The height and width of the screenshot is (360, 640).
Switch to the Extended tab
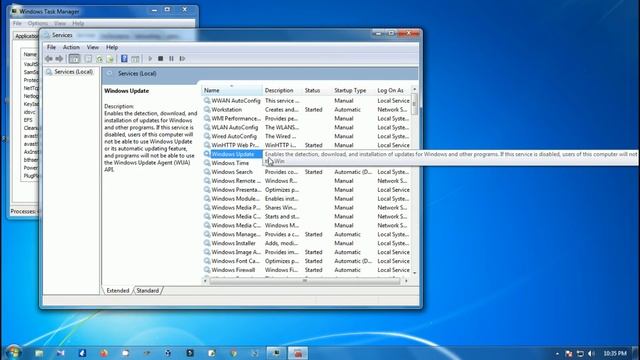(x=118, y=291)
